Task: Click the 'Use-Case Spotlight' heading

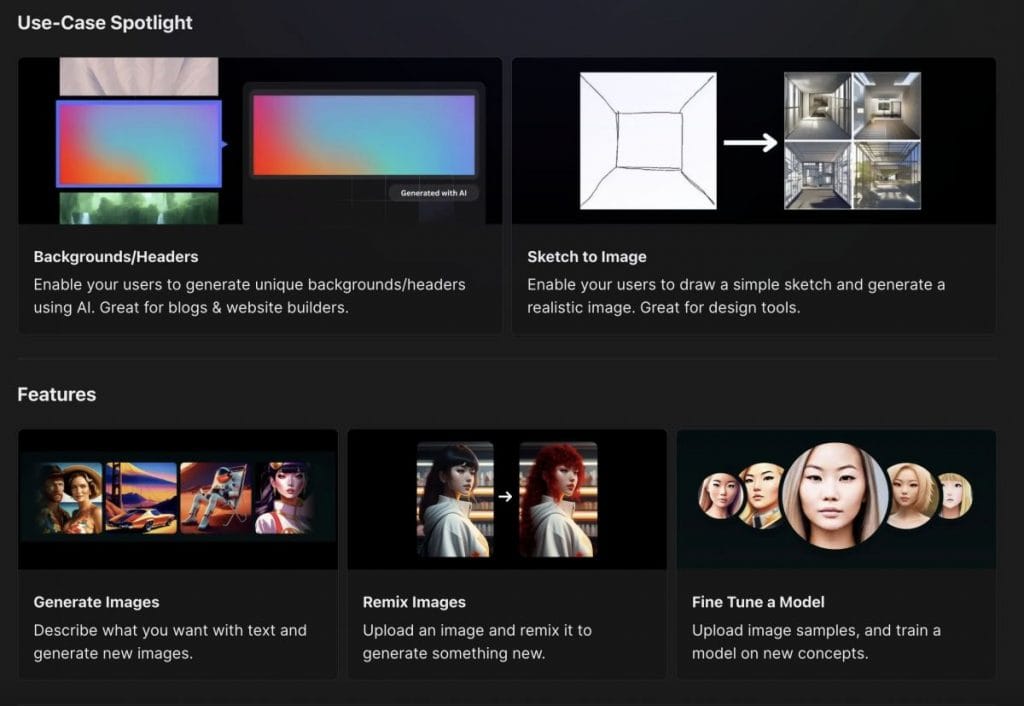Action: point(104,23)
